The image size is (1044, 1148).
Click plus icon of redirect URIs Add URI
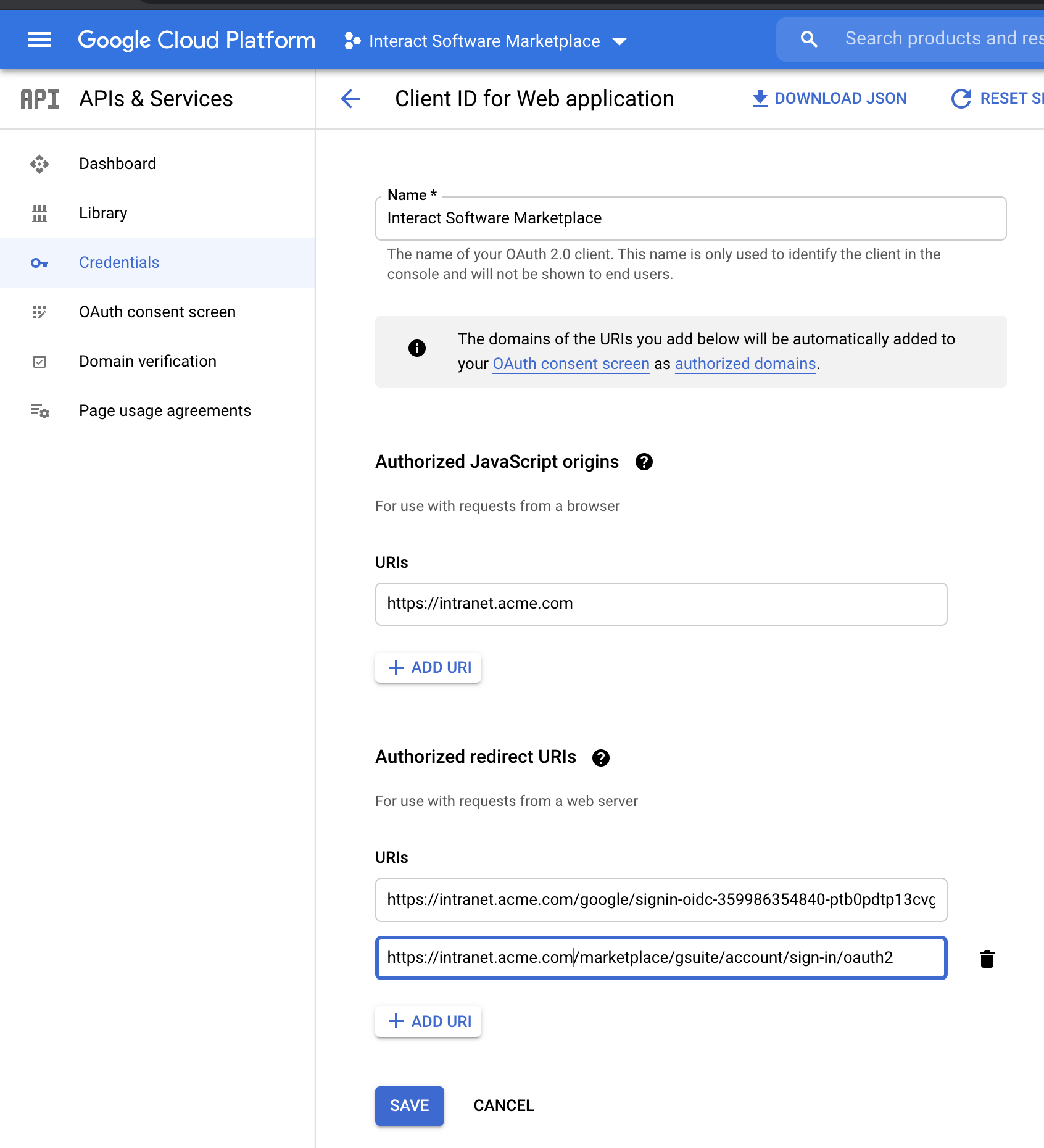(396, 1021)
